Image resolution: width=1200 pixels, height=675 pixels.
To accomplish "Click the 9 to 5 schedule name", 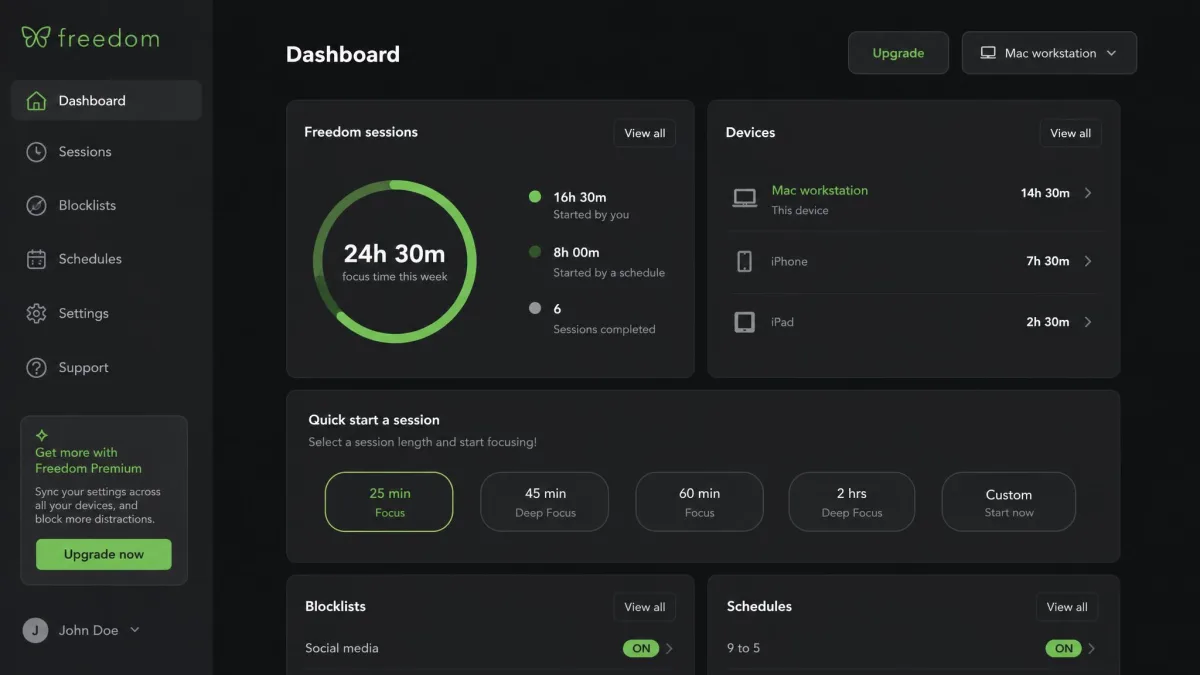I will point(743,648).
